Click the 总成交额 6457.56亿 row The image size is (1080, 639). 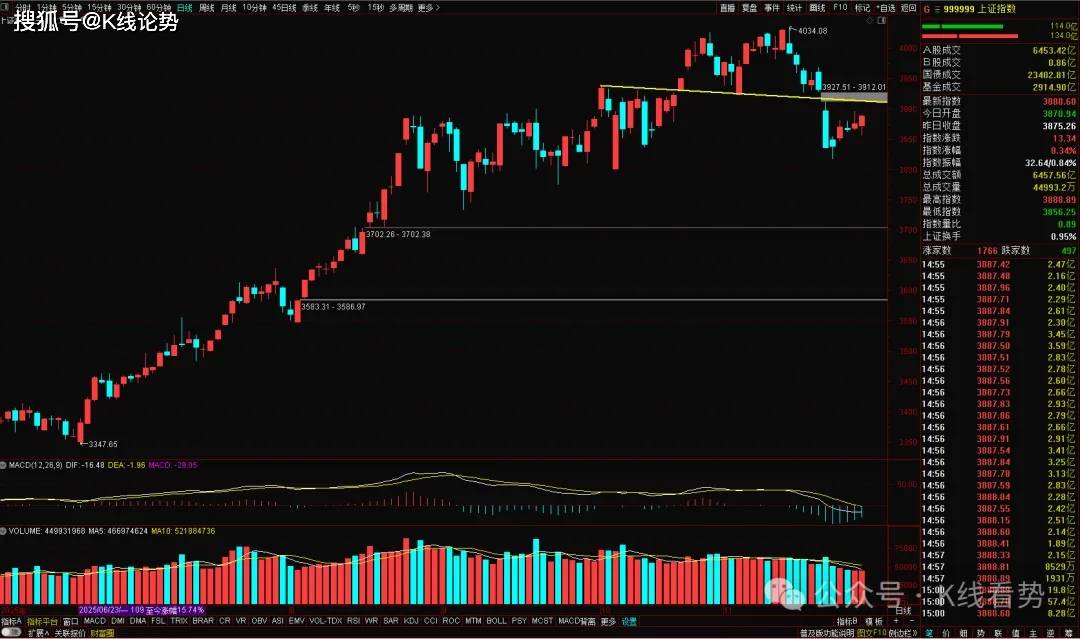point(999,175)
